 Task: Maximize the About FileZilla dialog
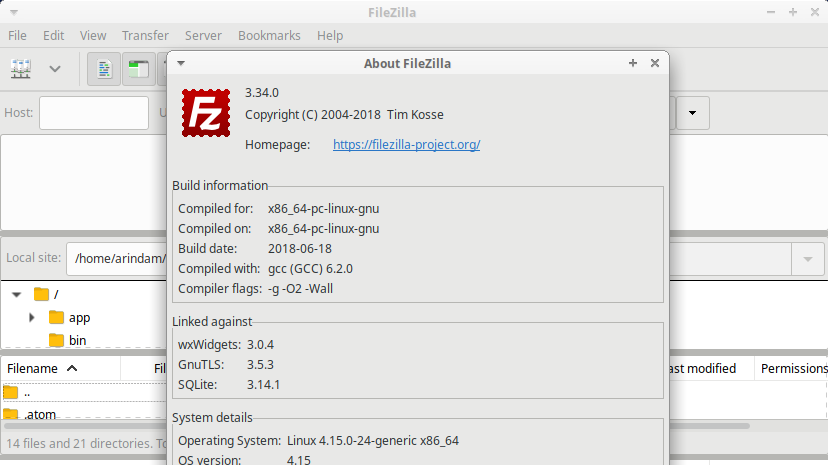pos(633,63)
